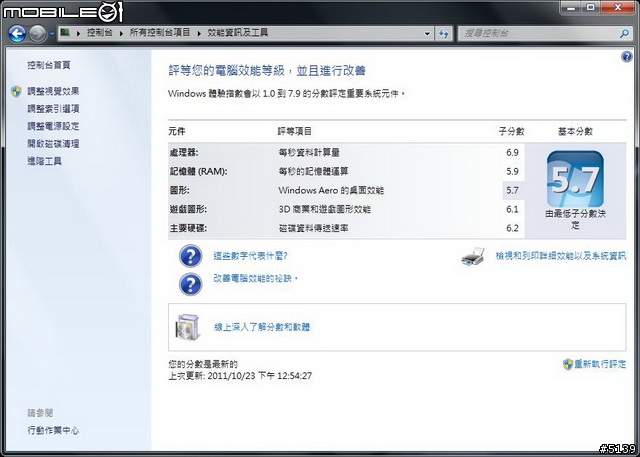Click the shield icon beside 調整視覺效果
The height and width of the screenshot is (457, 640).
click(16, 91)
